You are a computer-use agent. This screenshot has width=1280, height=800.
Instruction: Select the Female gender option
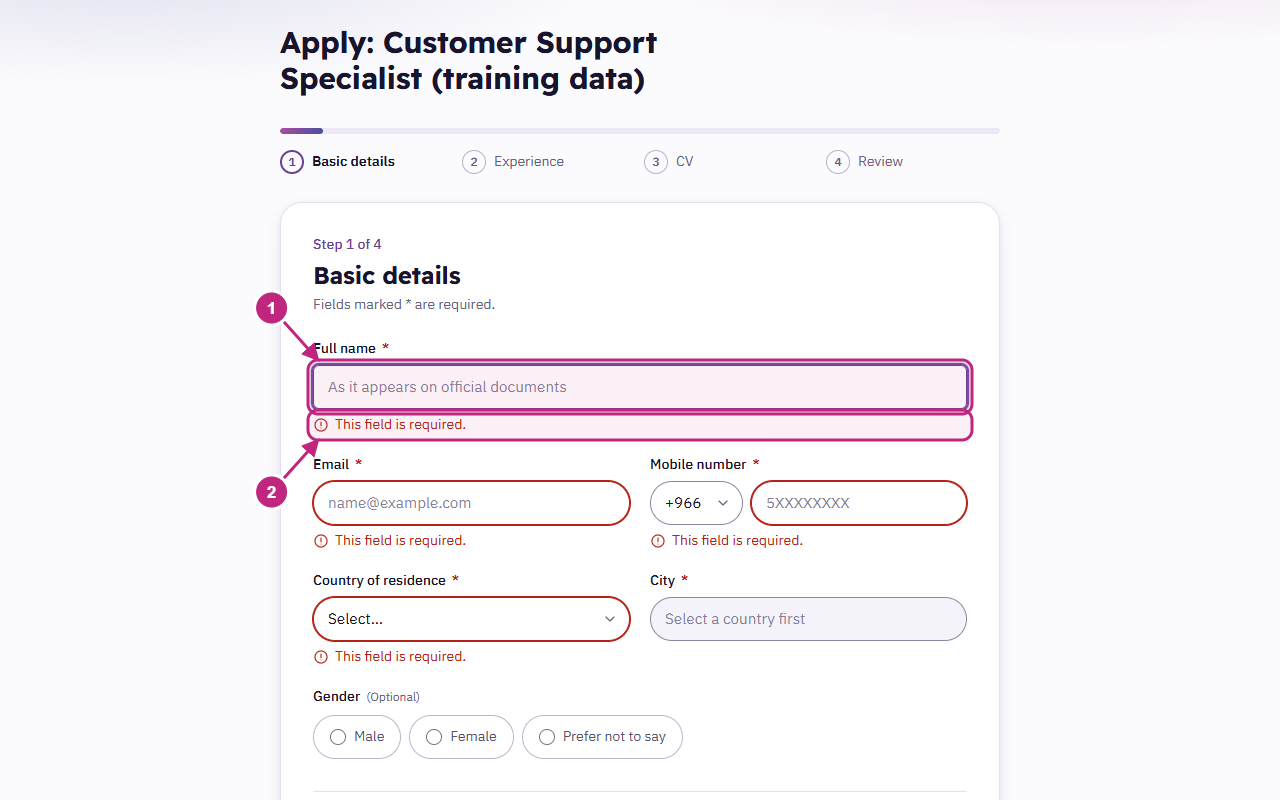coord(461,737)
